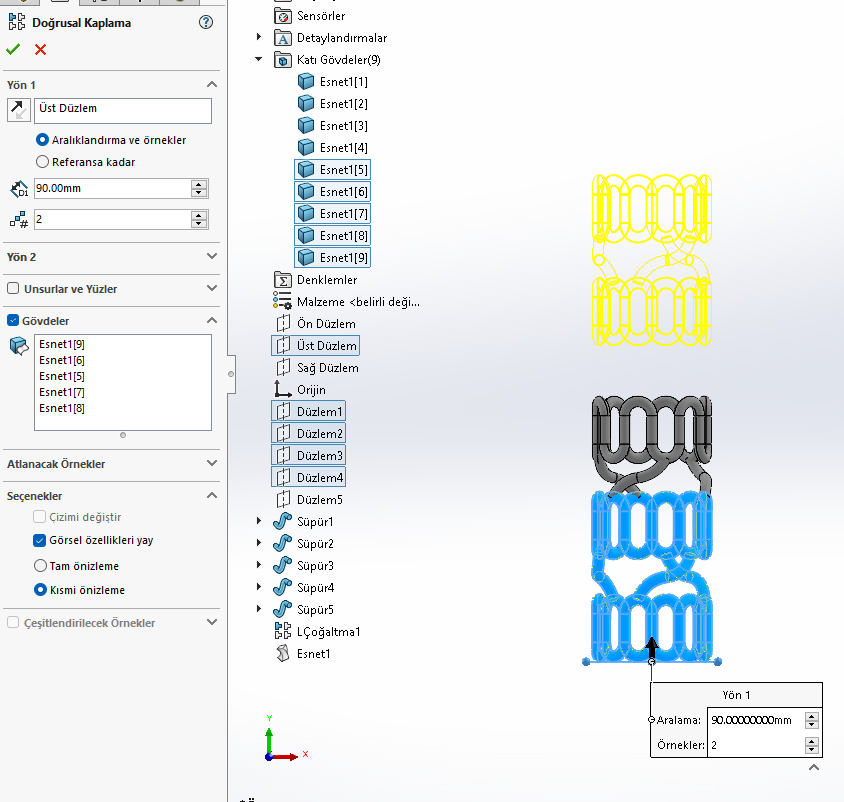Click the Üst Düzlem direction input field
Viewport: 844px width, 802px height.
pos(123,110)
